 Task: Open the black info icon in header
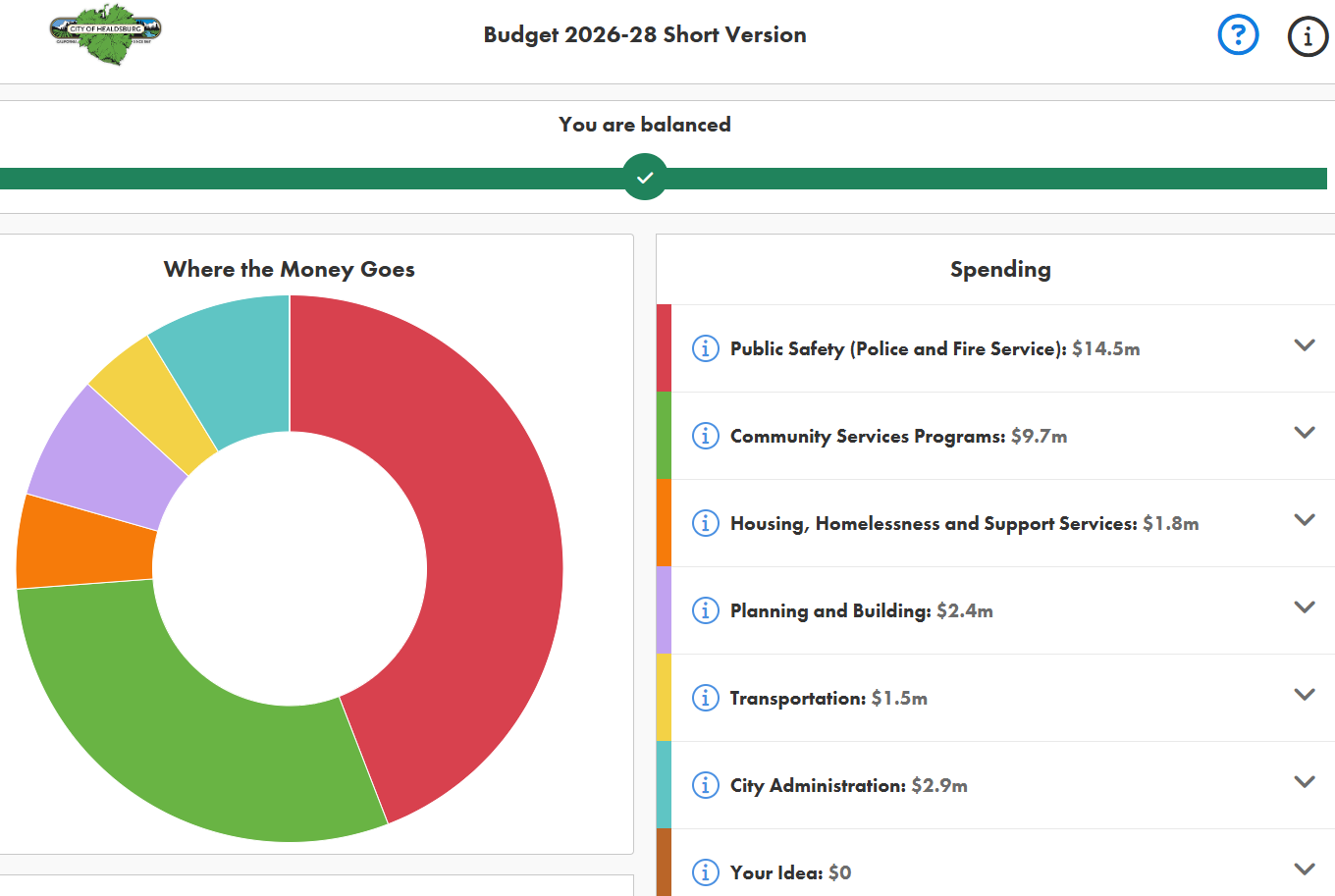(1307, 37)
